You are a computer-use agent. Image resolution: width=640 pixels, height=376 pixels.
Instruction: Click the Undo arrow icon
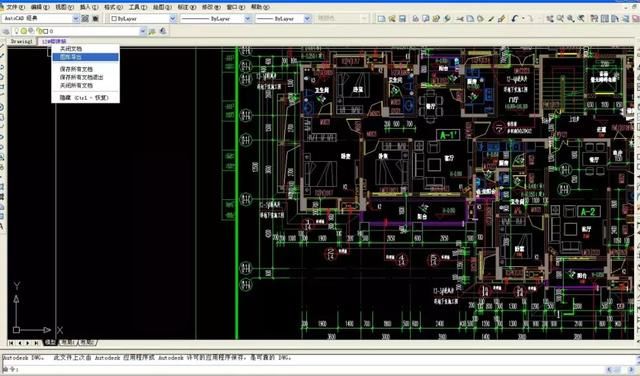515,19
